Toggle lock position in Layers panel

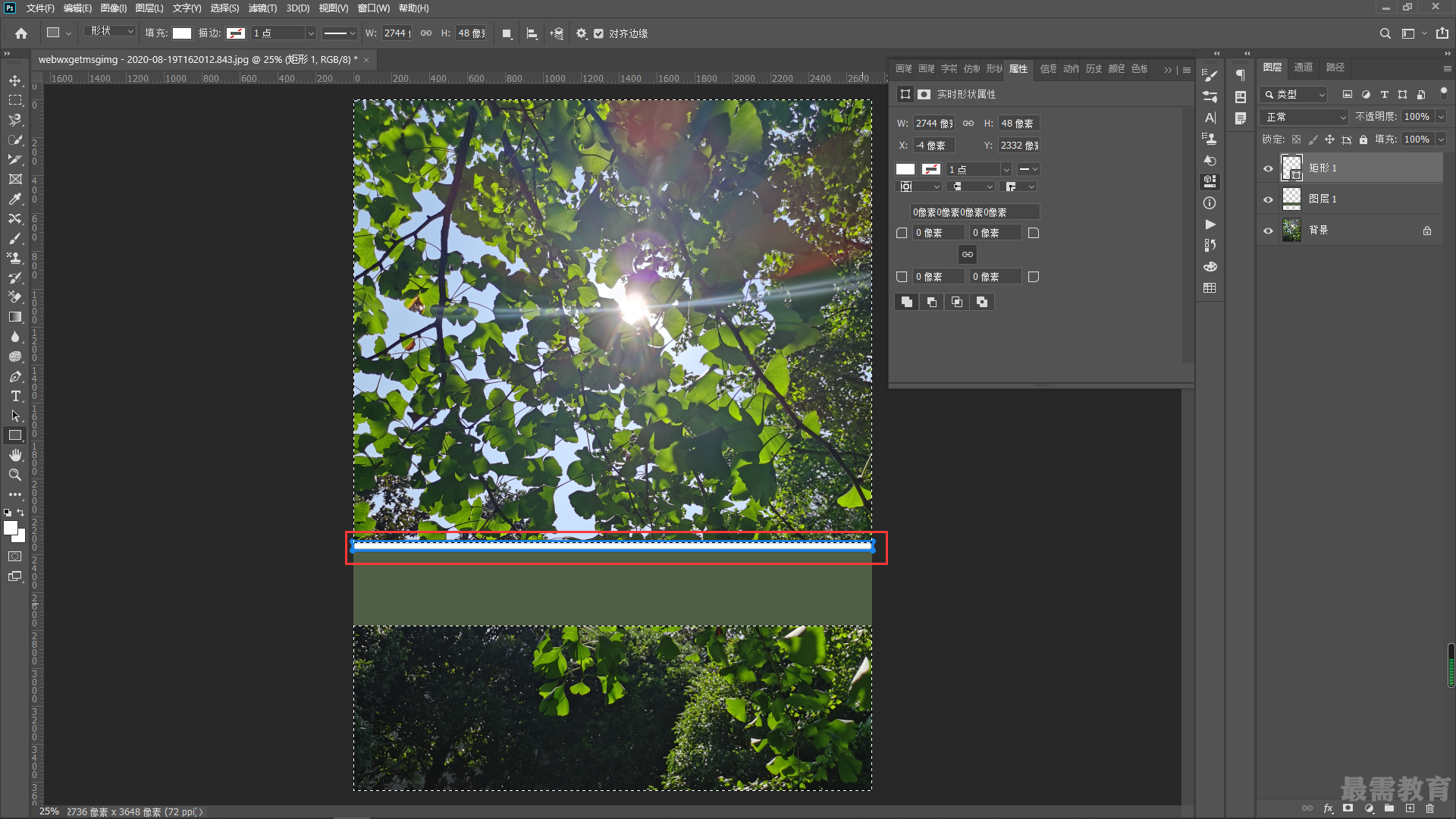pyautogui.click(x=1329, y=140)
